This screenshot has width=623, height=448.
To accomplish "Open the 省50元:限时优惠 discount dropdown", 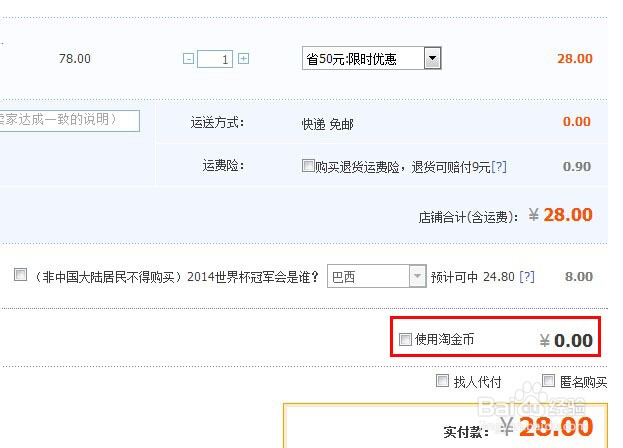I will coord(371,58).
